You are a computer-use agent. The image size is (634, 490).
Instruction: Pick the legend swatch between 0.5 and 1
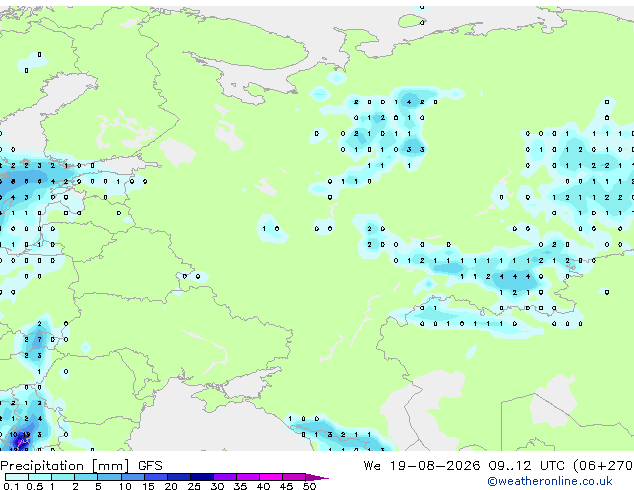pyautogui.click(x=40, y=477)
